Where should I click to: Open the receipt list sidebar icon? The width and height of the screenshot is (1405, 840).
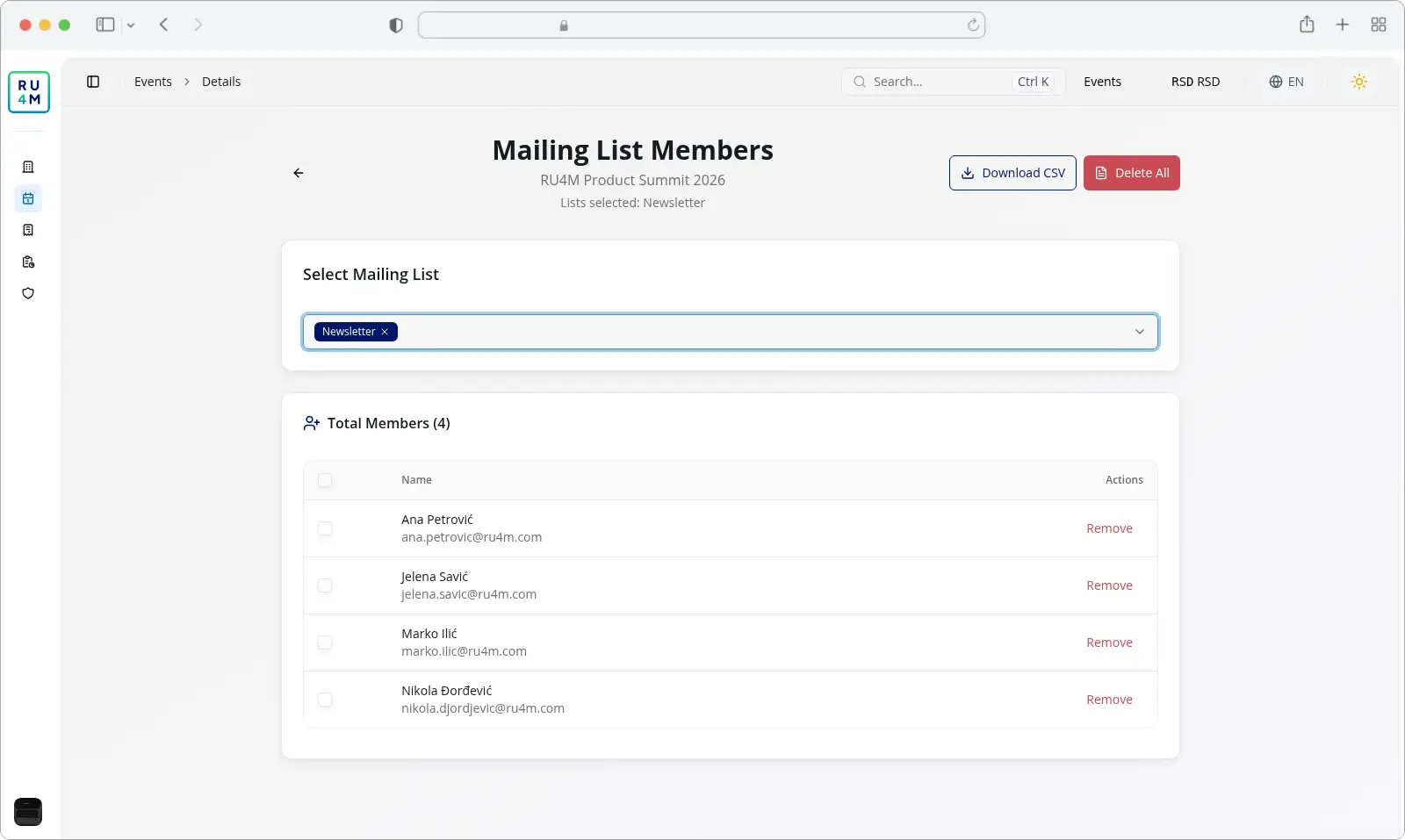[28, 230]
